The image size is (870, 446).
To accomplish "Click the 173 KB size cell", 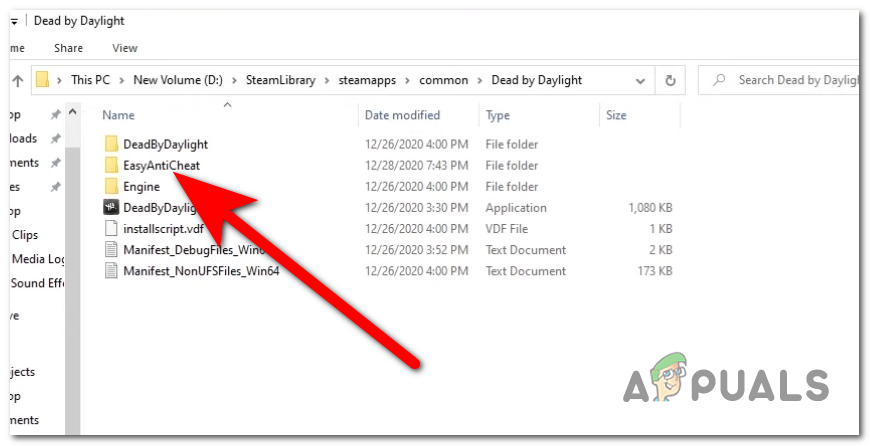I will coord(655,271).
